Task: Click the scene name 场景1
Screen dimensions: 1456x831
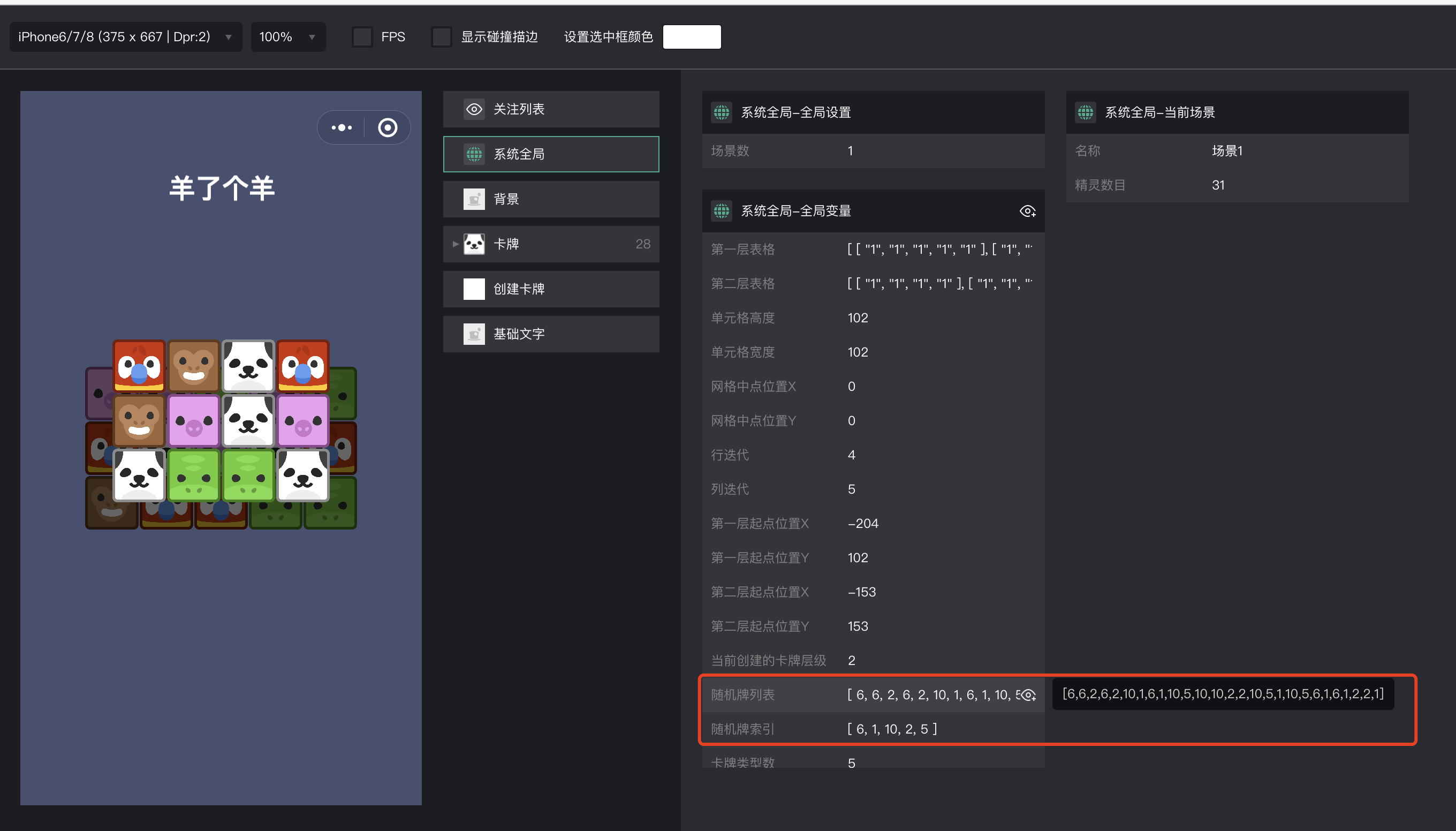Action: pyautogui.click(x=1227, y=151)
